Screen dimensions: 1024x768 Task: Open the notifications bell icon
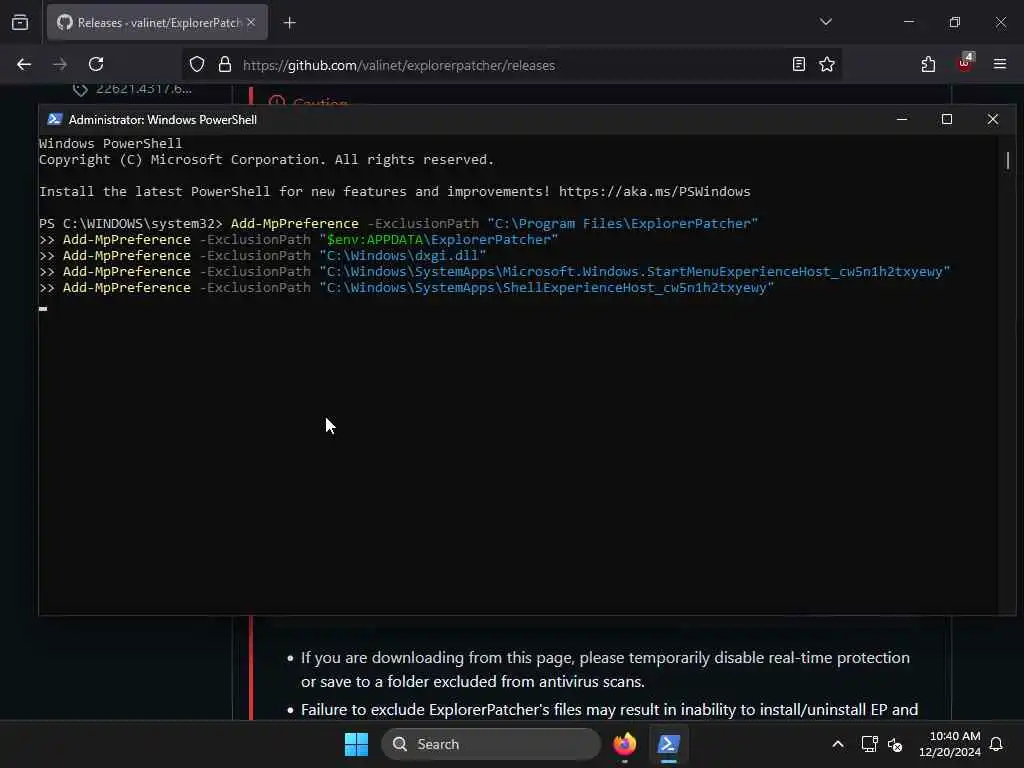pyautogui.click(x=996, y=744)
